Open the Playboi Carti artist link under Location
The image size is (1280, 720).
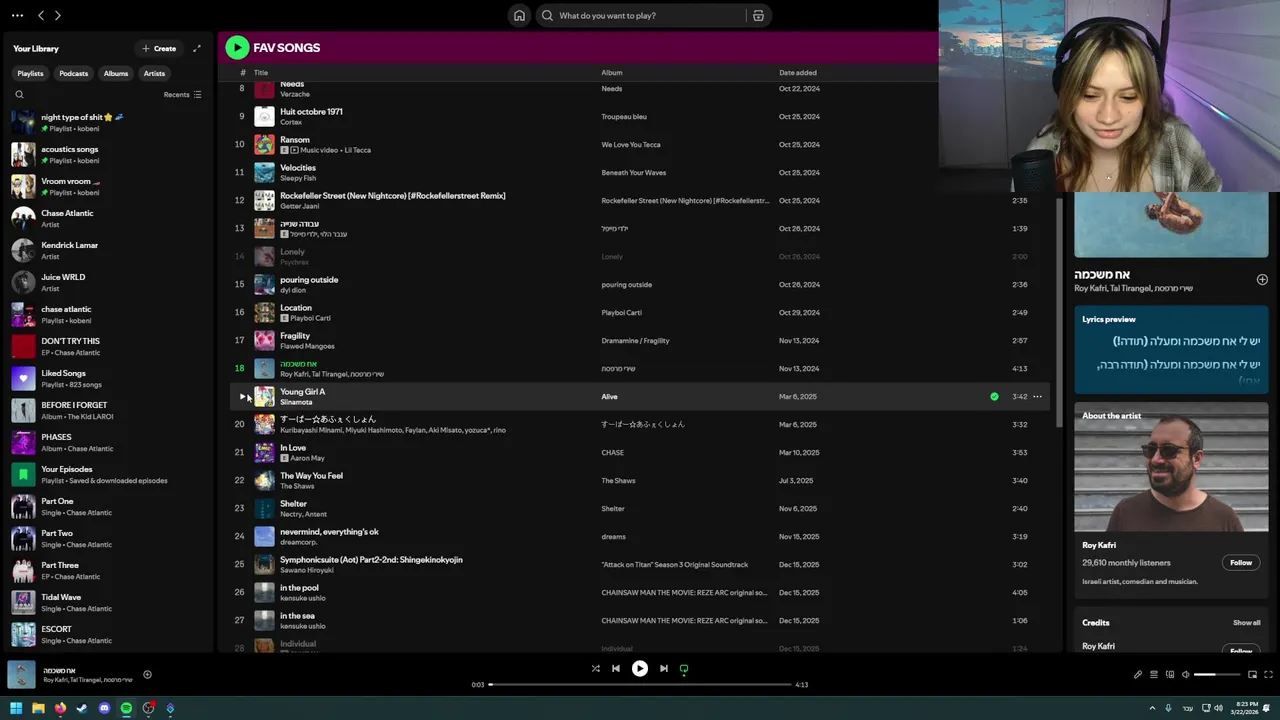[310, 318]
